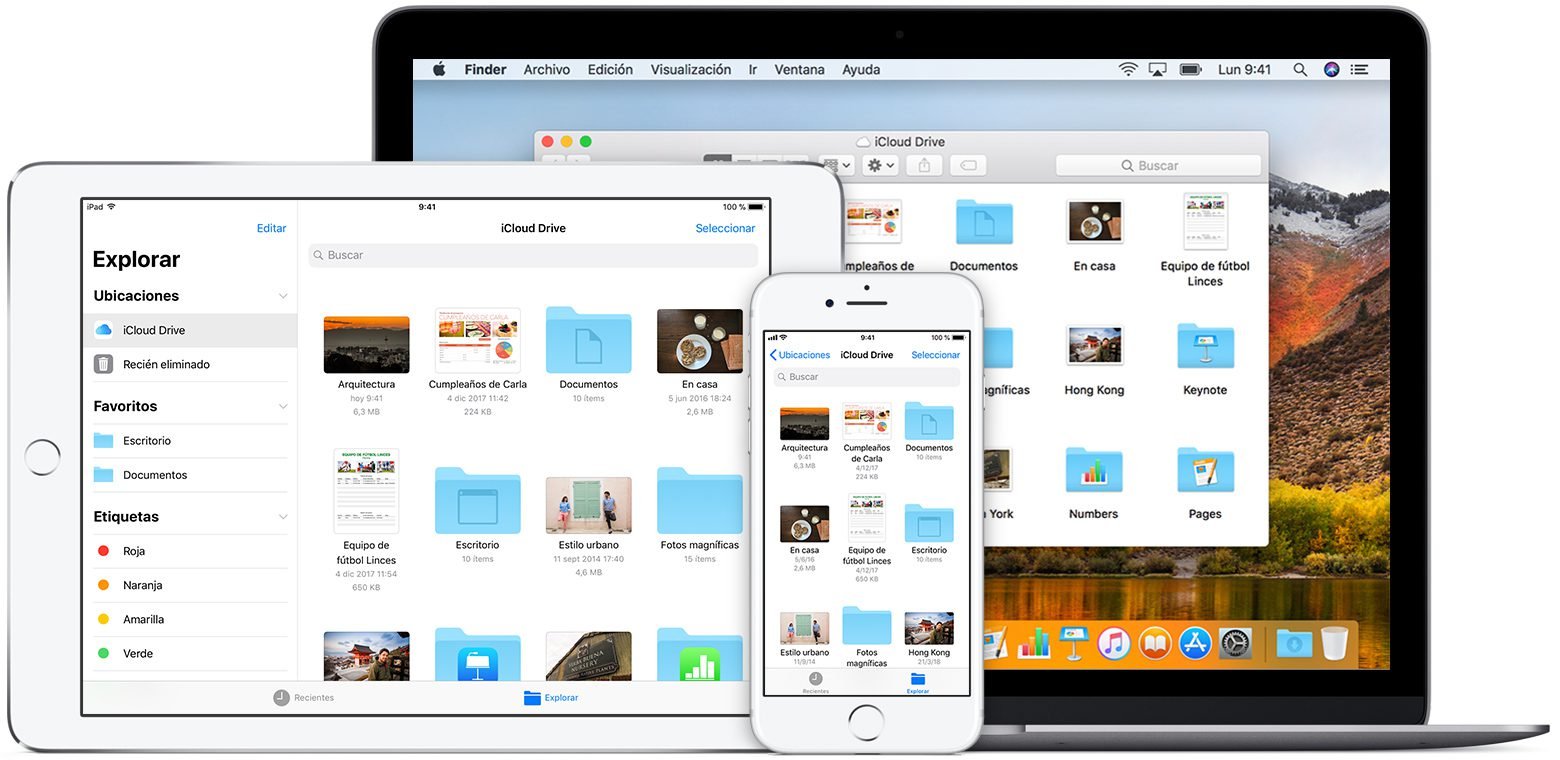Open System Preferences in the Dock

pyautogui.click(x=1236, y=642)
